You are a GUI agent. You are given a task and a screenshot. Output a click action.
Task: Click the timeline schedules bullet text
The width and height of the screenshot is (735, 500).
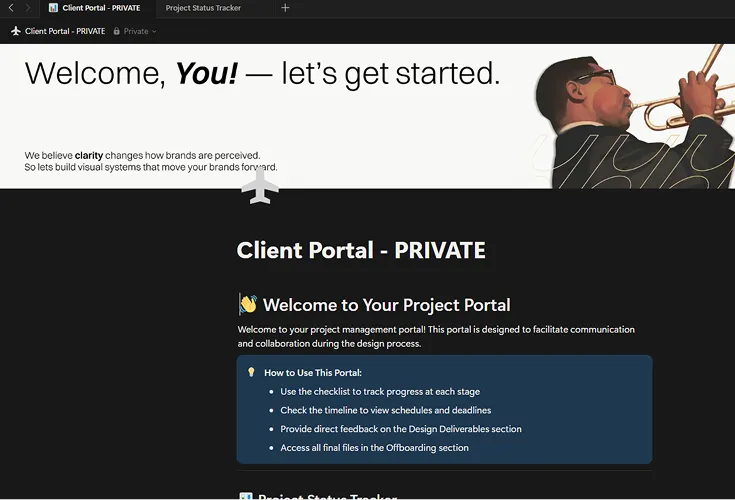(x=386, y=410)
